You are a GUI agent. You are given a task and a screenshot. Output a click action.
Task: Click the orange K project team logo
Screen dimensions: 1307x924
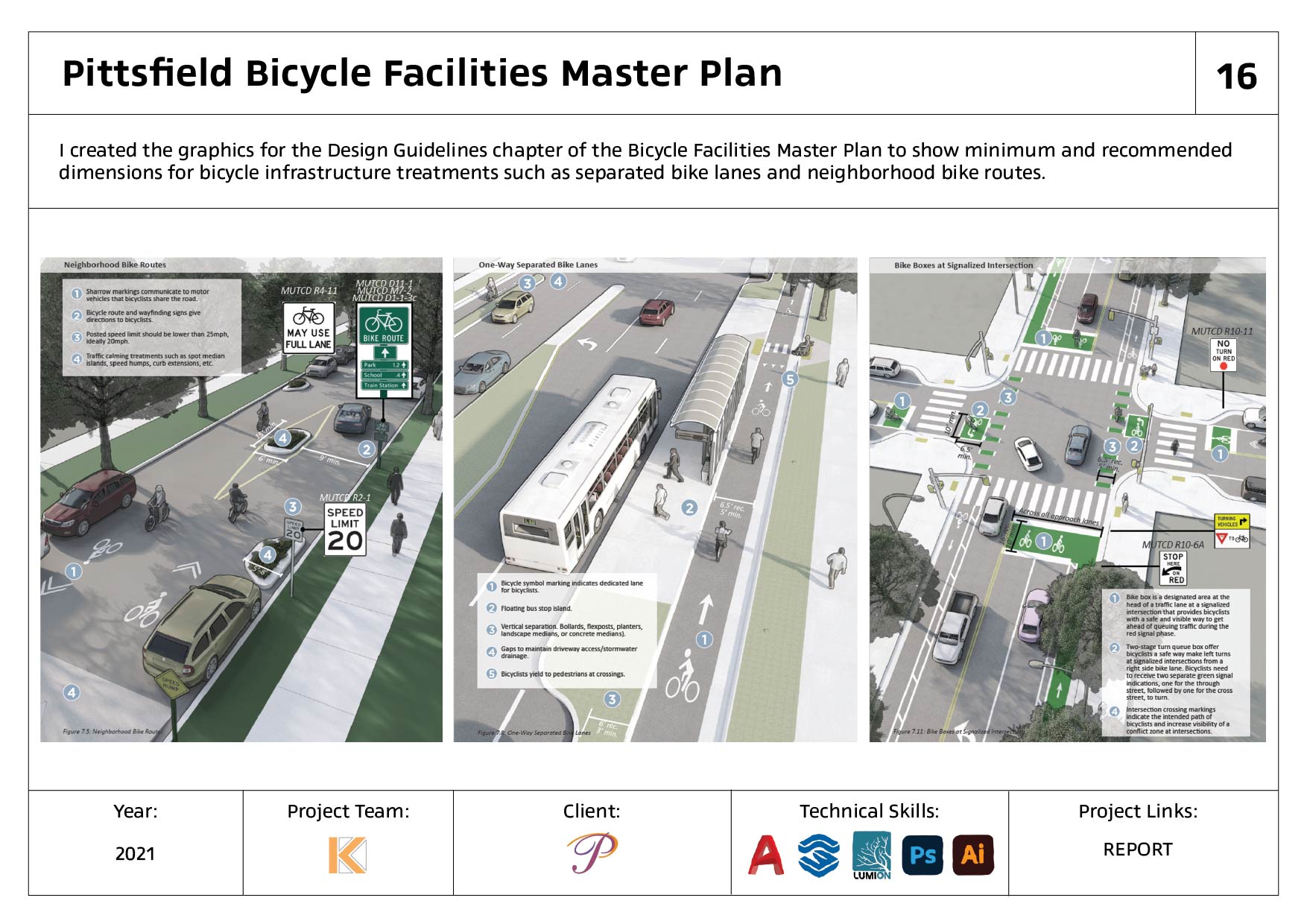(347, 855)
